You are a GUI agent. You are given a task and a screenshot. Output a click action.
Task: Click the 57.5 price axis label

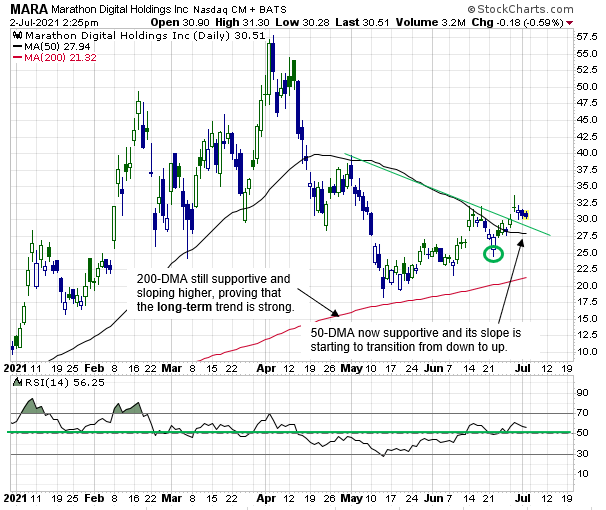point(587,37)
